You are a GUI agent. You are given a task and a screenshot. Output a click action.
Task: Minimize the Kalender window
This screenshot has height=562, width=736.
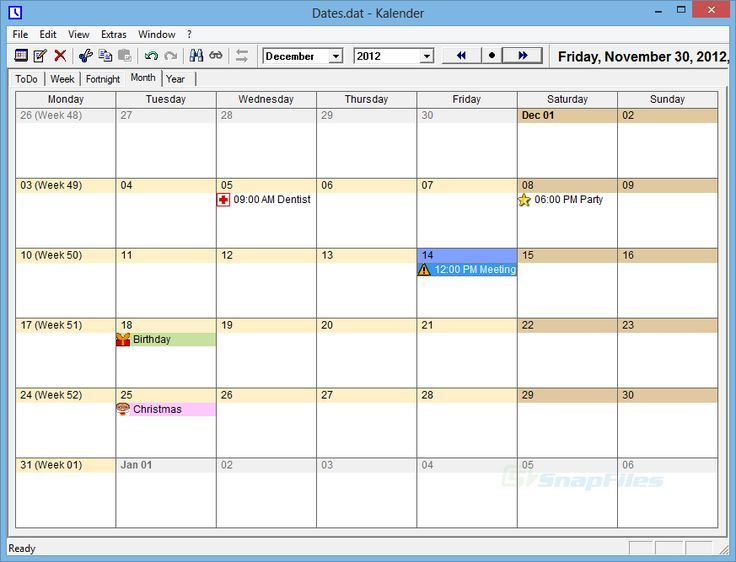659,10
